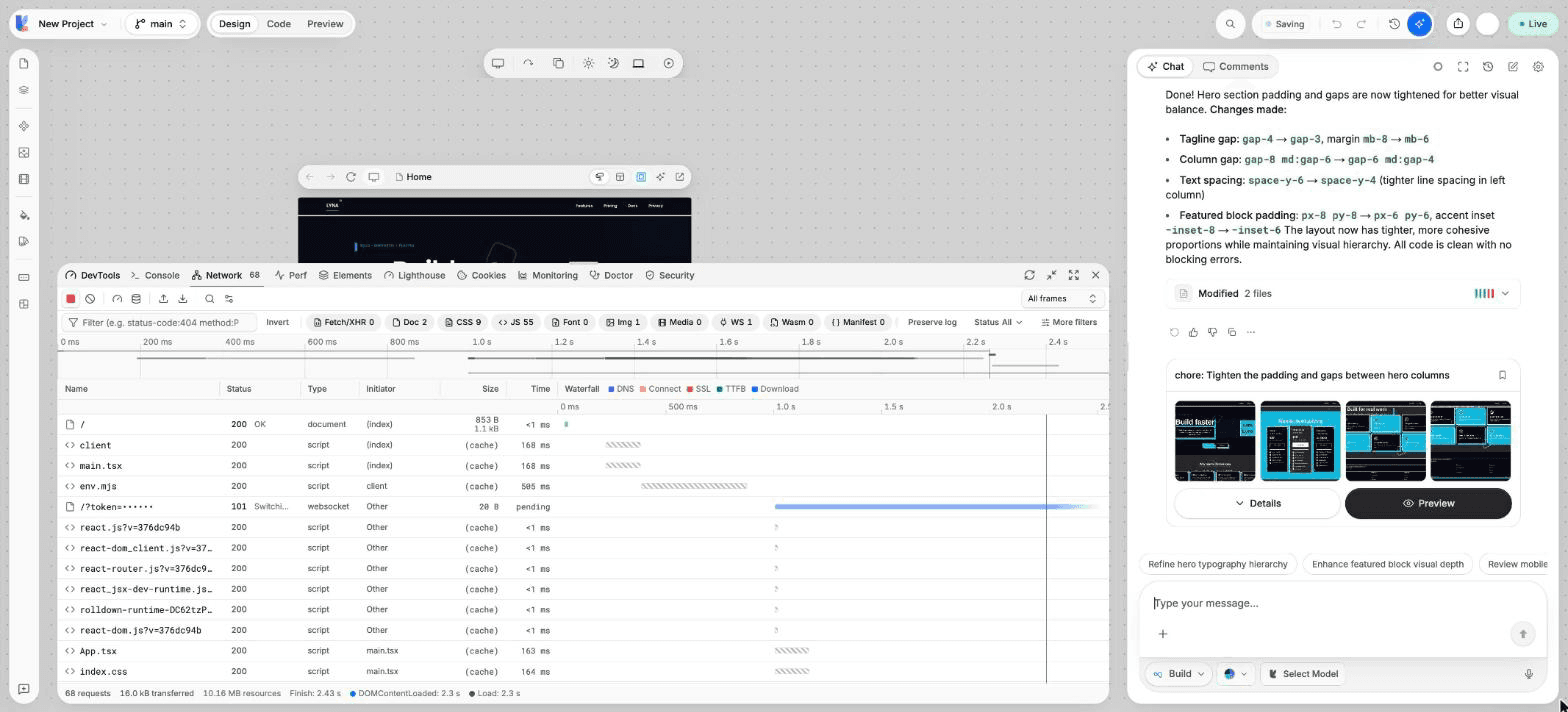Click the search button in top bar
1568x712 pixels.
click(x=1230, y=24)
